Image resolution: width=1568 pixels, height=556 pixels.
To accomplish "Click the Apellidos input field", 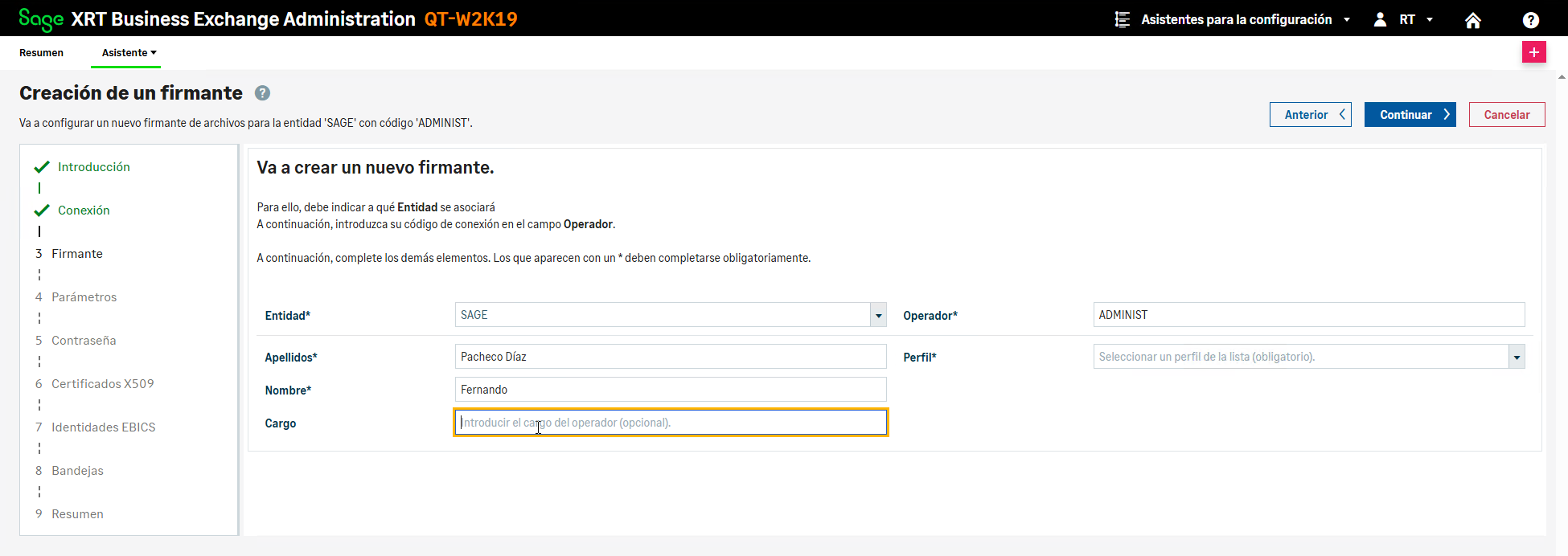I will [x=671, y=357].
